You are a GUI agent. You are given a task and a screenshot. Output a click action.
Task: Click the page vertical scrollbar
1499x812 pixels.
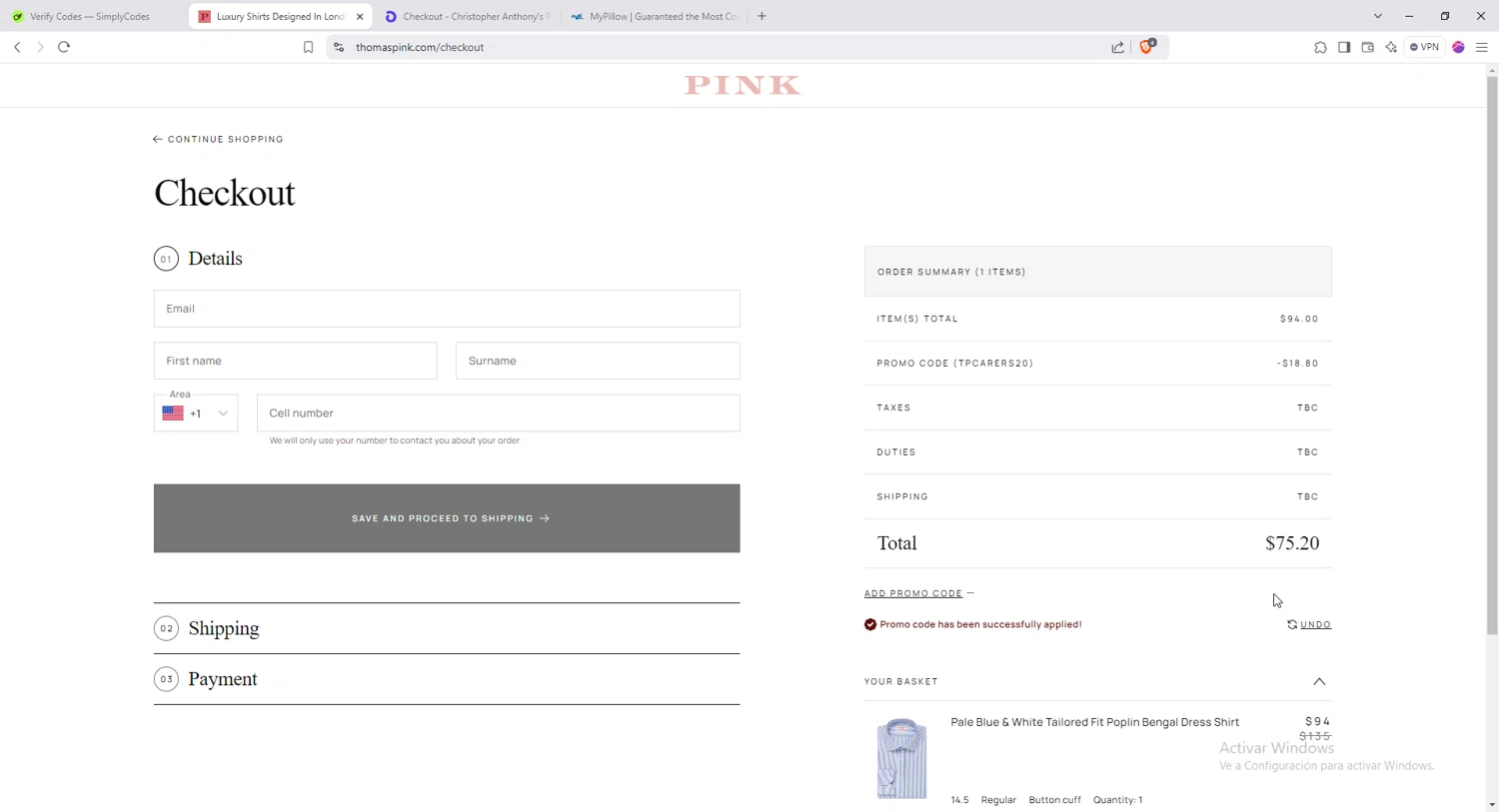(1492, 355)
